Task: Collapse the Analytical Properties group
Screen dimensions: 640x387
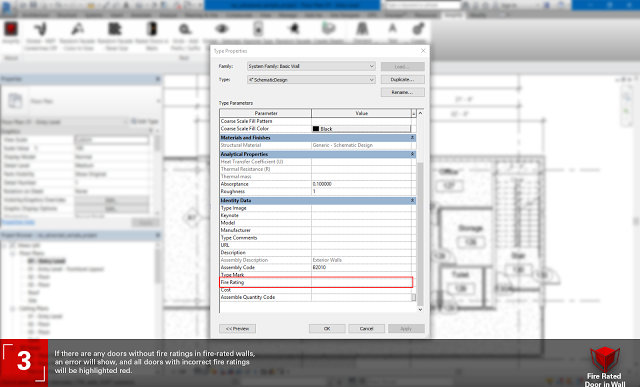Action: (413, 154)
